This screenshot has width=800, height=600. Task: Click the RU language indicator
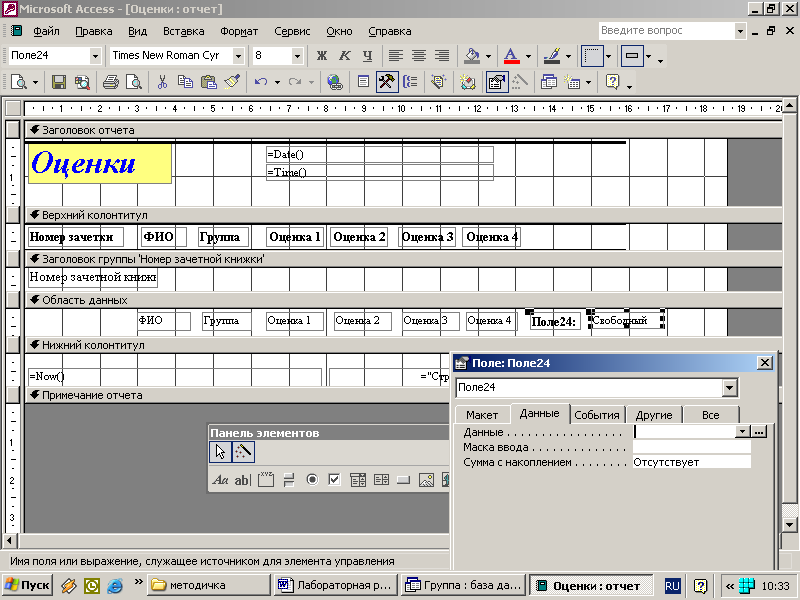tap(672, 586)
